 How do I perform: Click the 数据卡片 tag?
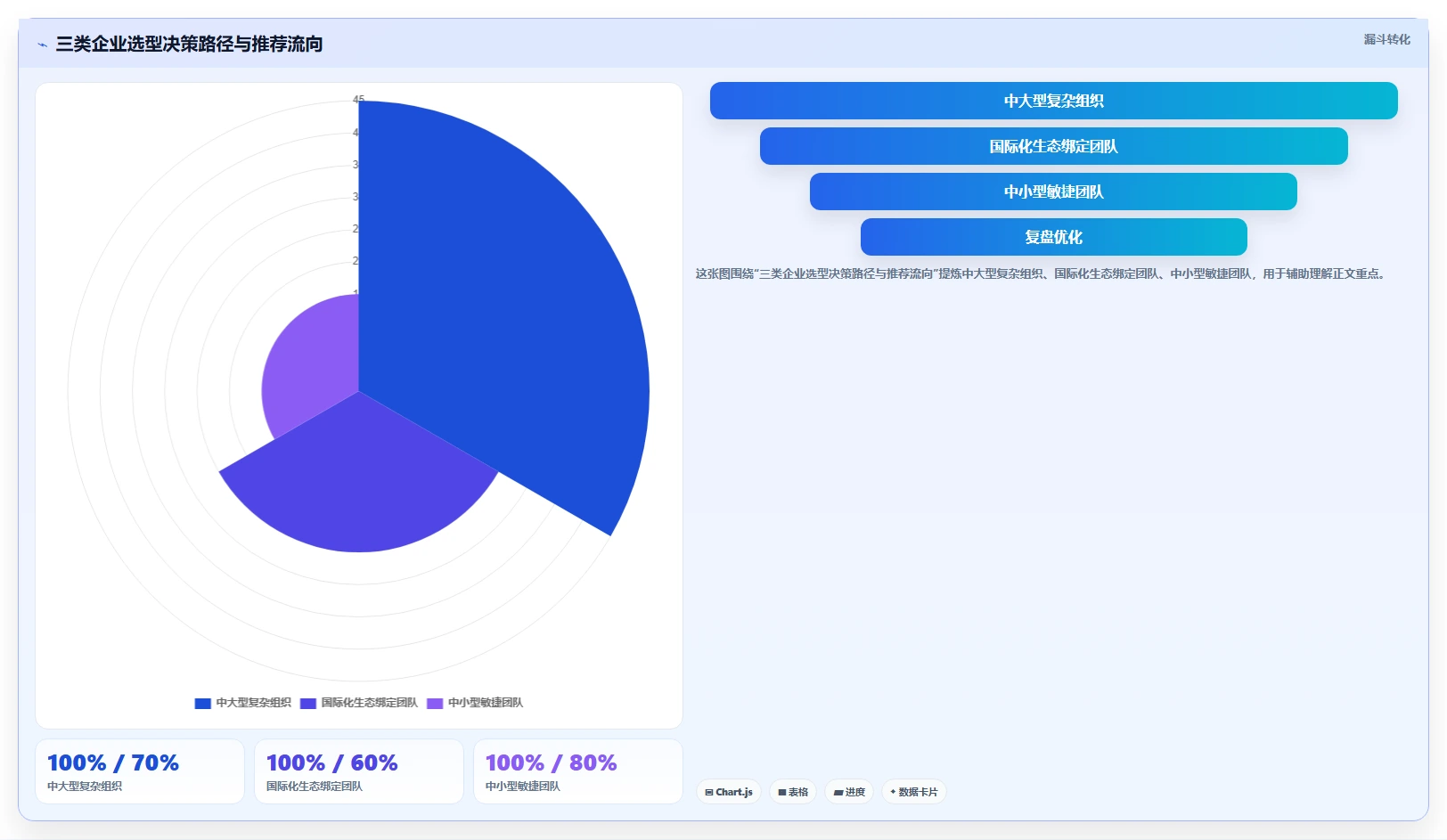click(x=914, y=792)
